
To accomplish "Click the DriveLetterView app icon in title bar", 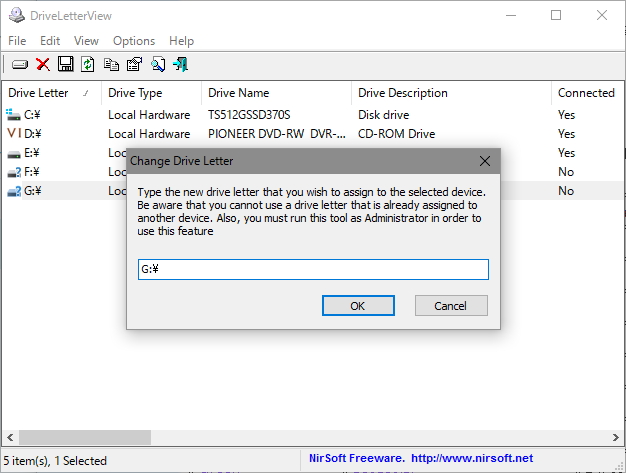I will click(17, 15).
